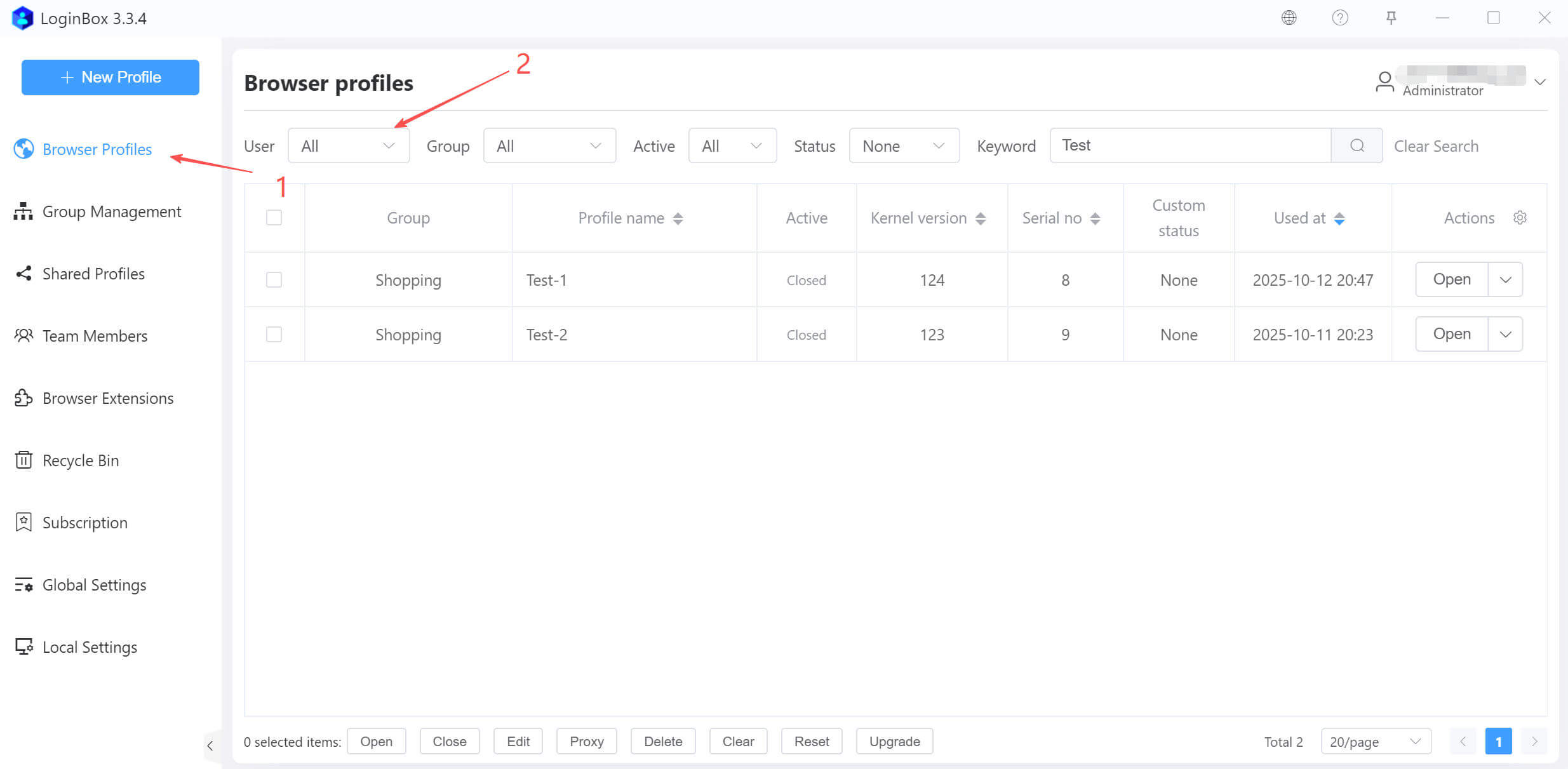Image resolution: width=1568 pixels, height=769 pixels.
Task: Sort by Profile name arrows
Action: pyautogui.click(x=678, y=218)
